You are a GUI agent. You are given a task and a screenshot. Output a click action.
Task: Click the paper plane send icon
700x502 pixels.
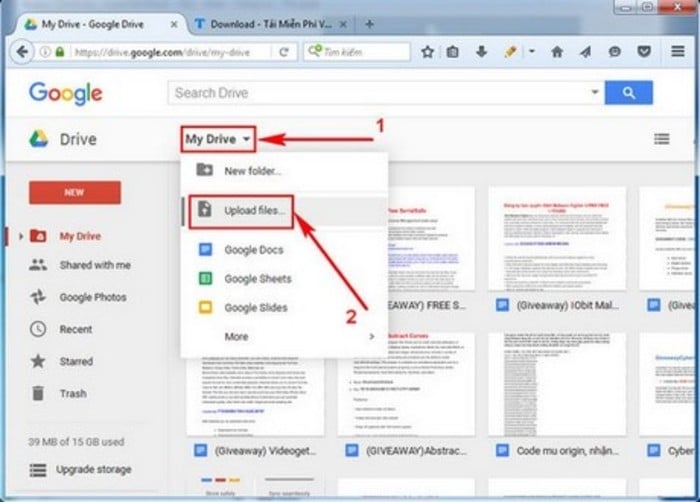585,52
